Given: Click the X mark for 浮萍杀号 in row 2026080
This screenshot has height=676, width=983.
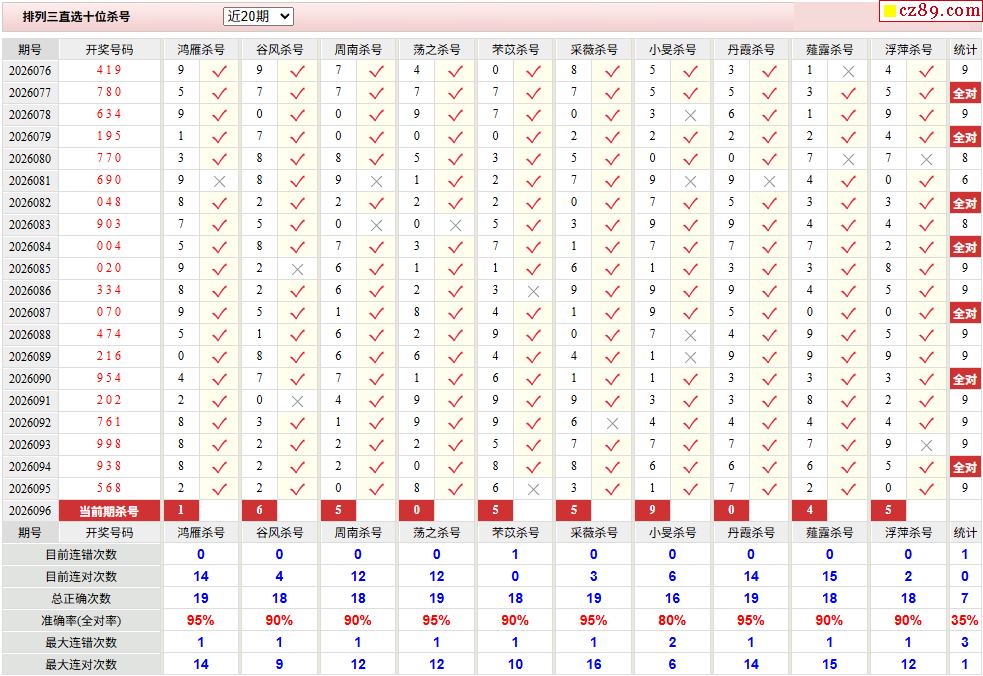Looking at the screenshot, I should tap(927, 159).
